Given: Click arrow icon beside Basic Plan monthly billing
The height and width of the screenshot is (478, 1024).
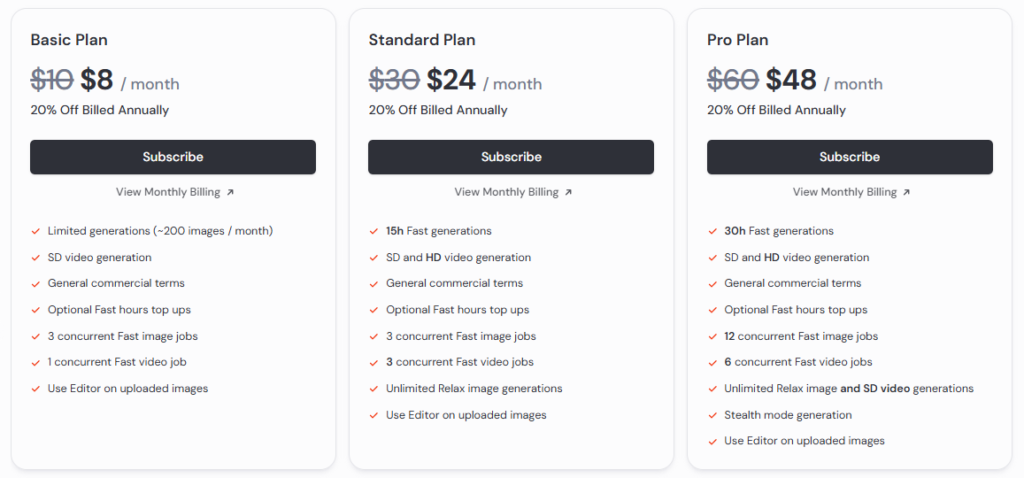Looking at the screenshot, I should pyautogui.click(x=230, y=192).
